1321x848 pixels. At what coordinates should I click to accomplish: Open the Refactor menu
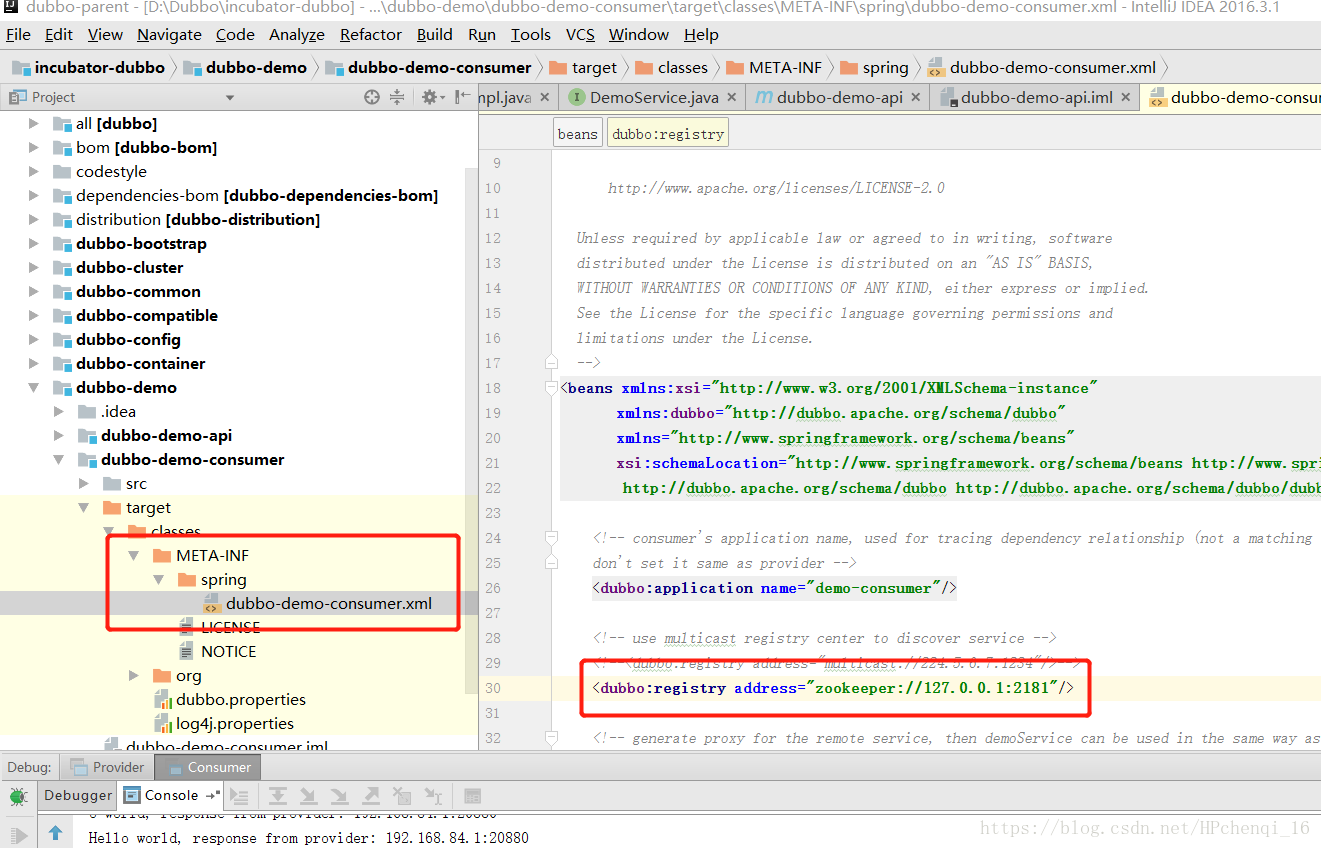[x=370, y=34]
